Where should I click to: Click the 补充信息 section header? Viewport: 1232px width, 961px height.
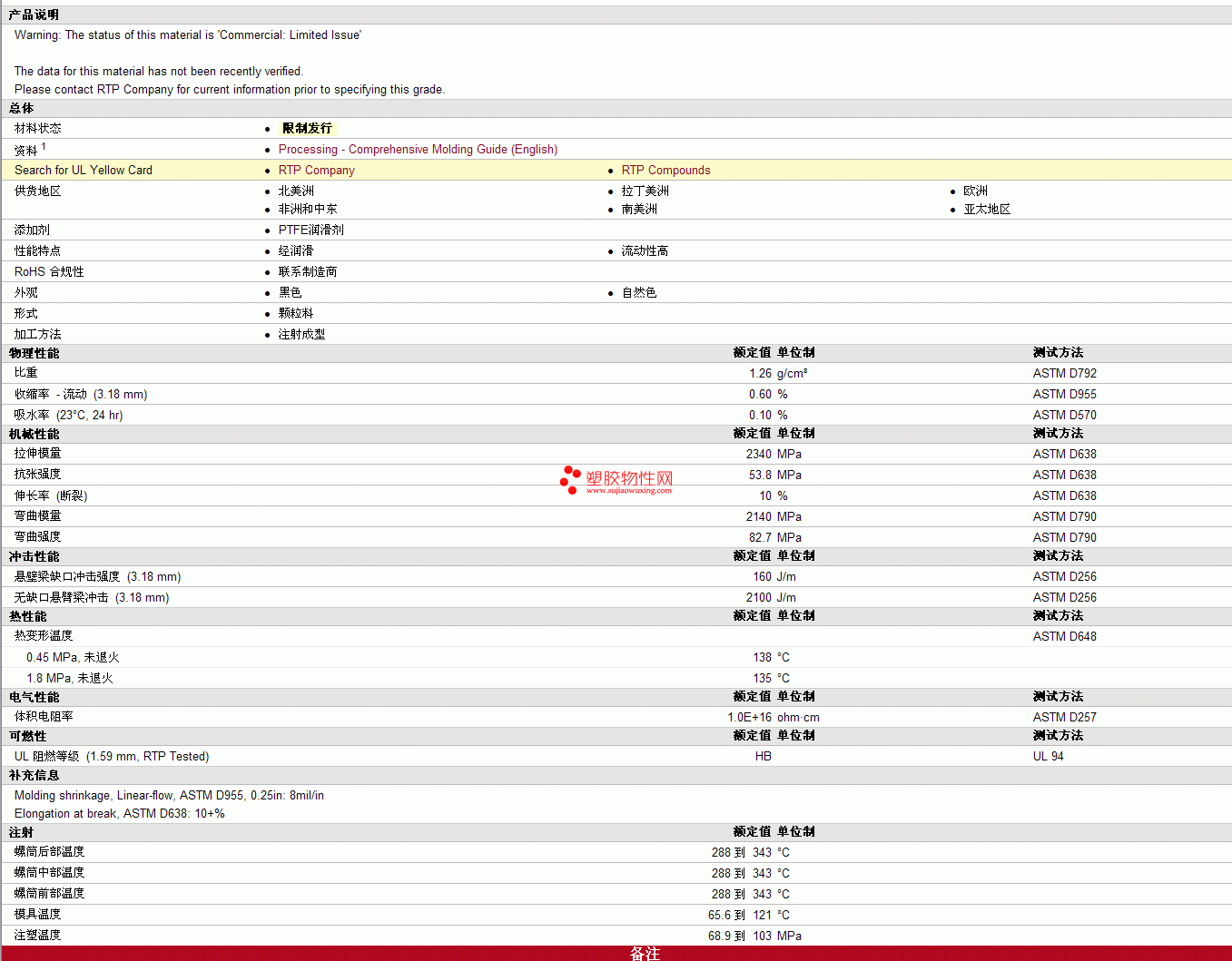34,775
